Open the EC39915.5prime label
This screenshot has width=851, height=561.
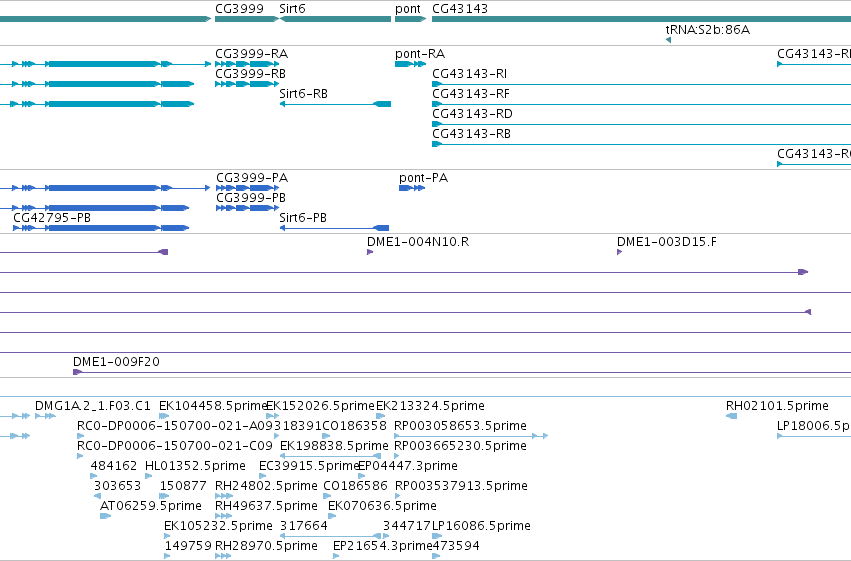(309, 466)
